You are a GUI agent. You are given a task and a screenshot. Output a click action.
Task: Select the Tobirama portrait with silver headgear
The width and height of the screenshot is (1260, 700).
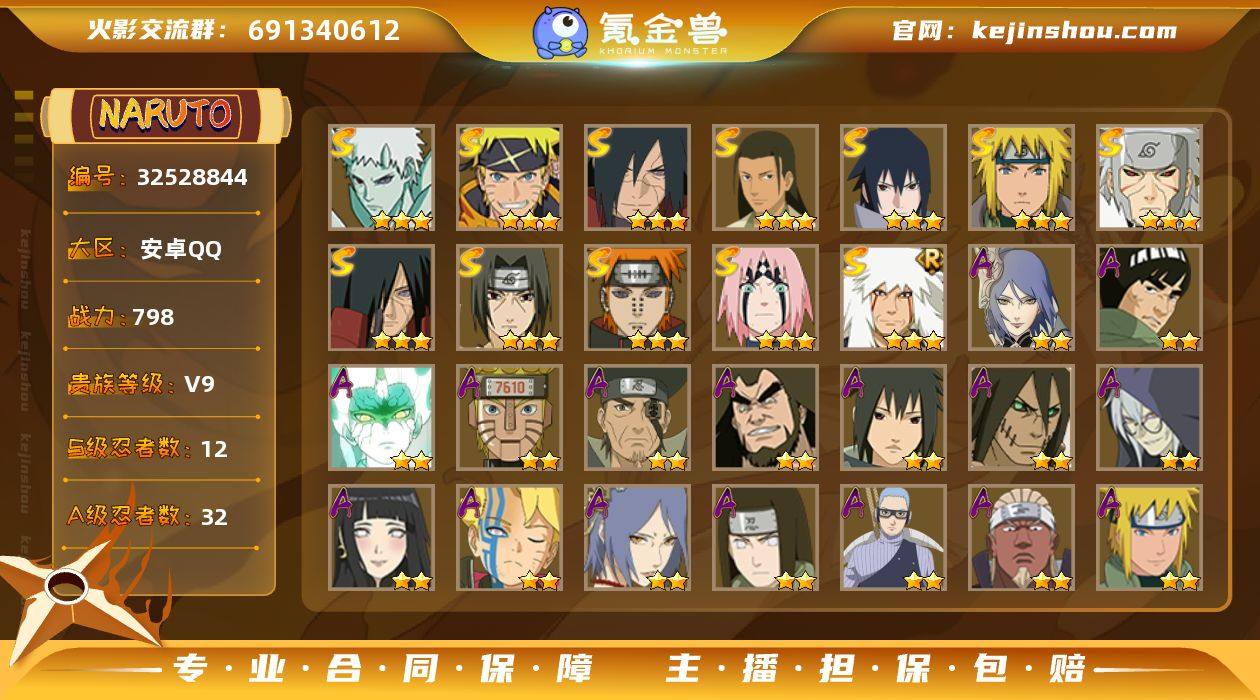[1150, 178]
